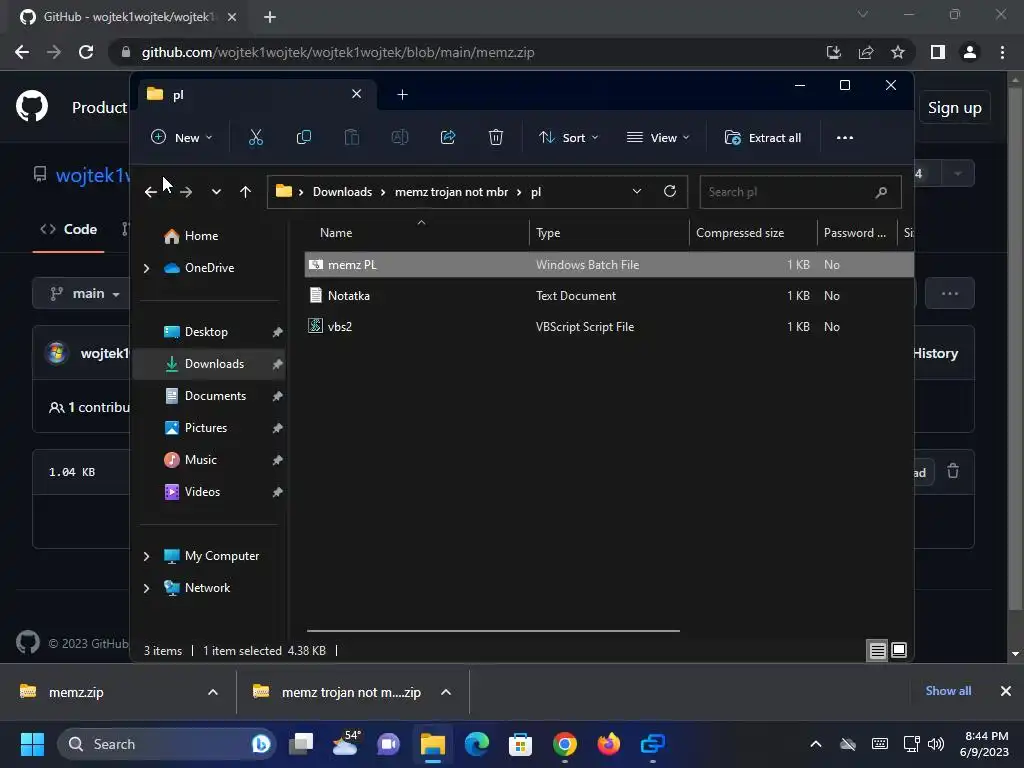This screenshot has height=768, width=1024.
Task: Open the Product menu on GitHub
Action: (99, 107)
